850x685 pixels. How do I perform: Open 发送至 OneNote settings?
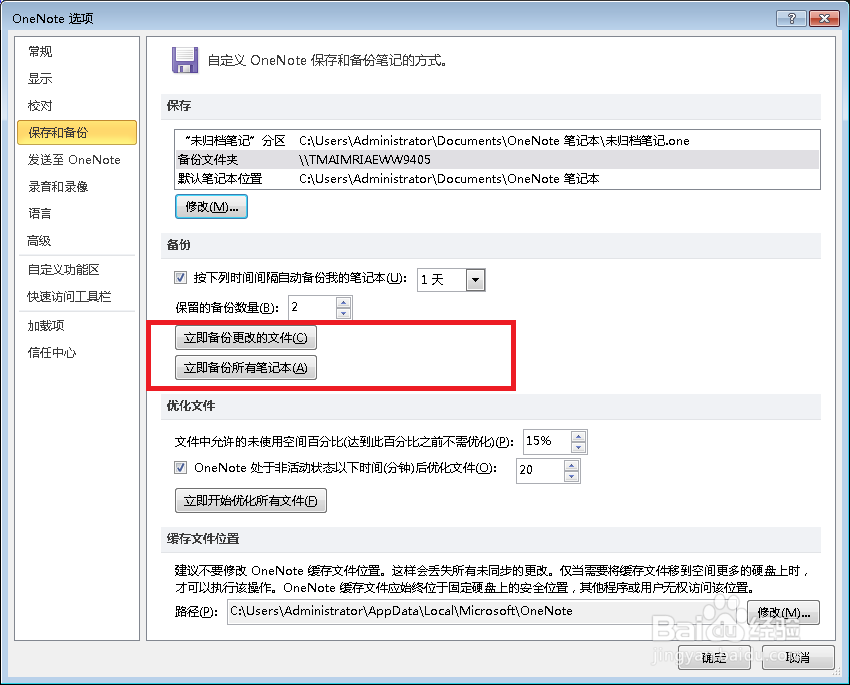pos(74,160)
